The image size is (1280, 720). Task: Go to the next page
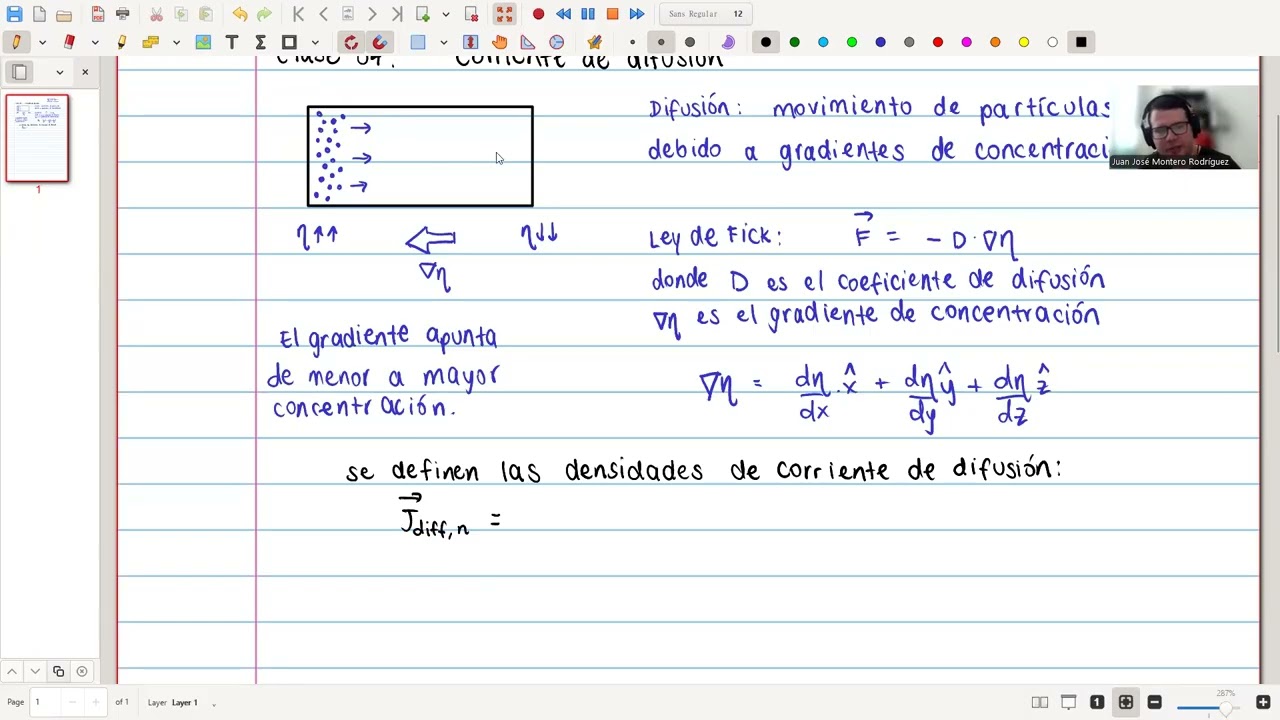click(372, 14)
